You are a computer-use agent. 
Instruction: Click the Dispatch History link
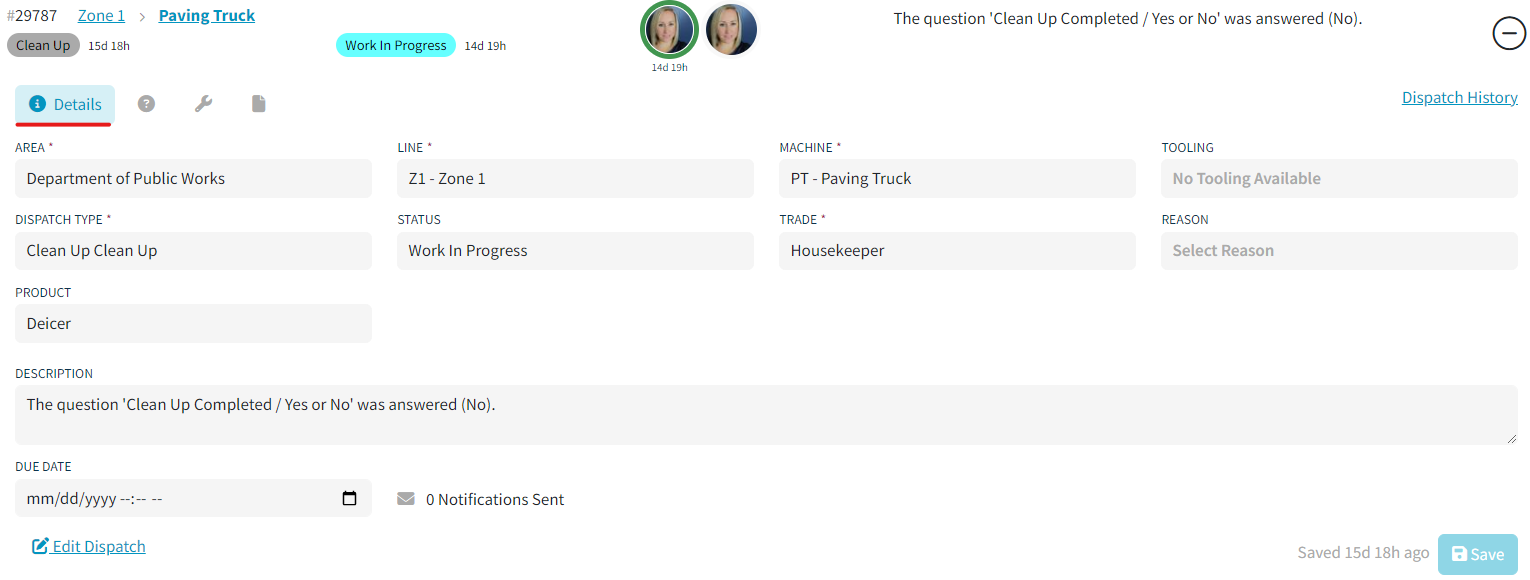pyautogui.click(x=1459, y=97)
